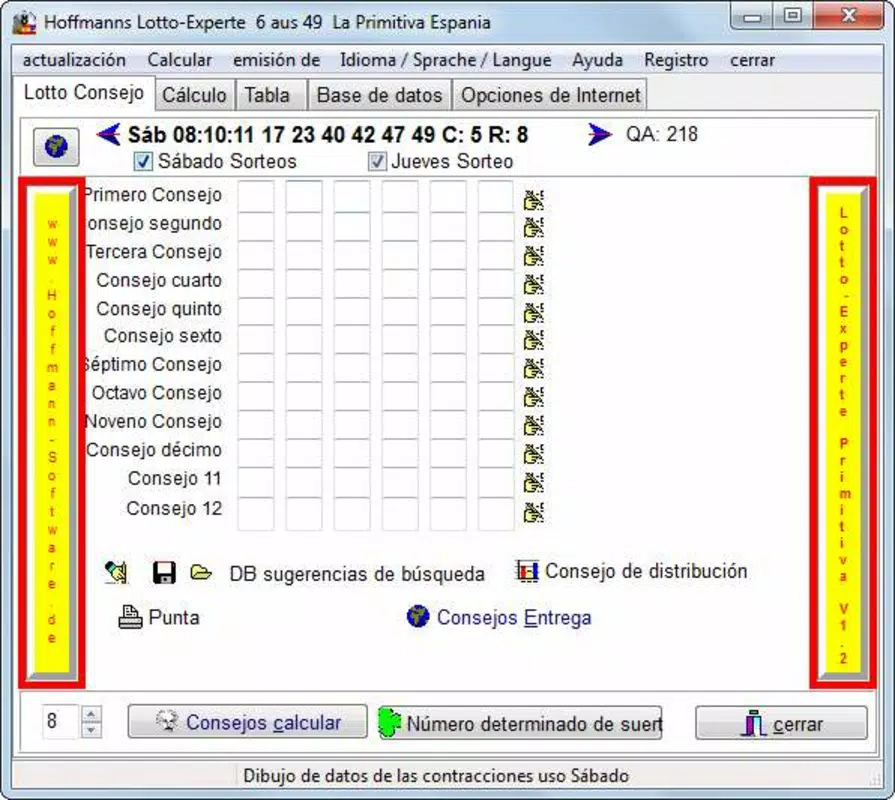Open the Calcular menu
The image size is (895, 800).
pyautogui.click(x=179, y=60)
